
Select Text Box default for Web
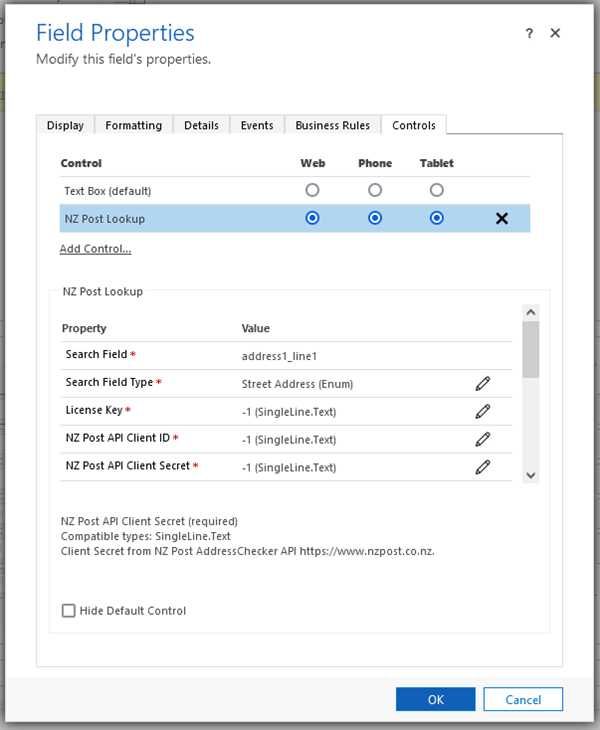[x=312, y=190]
